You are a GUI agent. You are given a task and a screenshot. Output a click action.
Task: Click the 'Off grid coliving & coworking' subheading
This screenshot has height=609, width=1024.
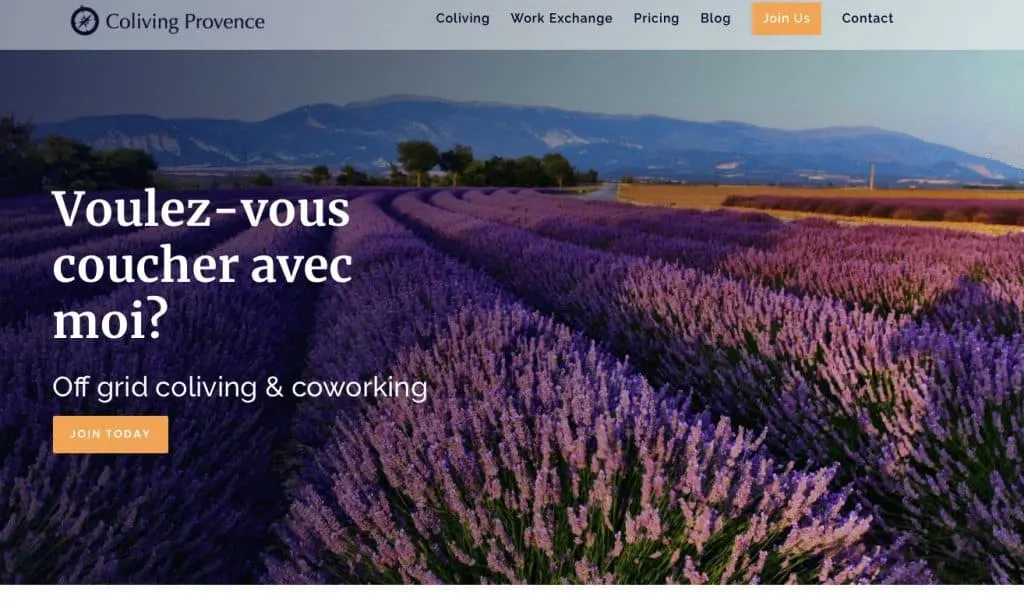pos(240,387)
